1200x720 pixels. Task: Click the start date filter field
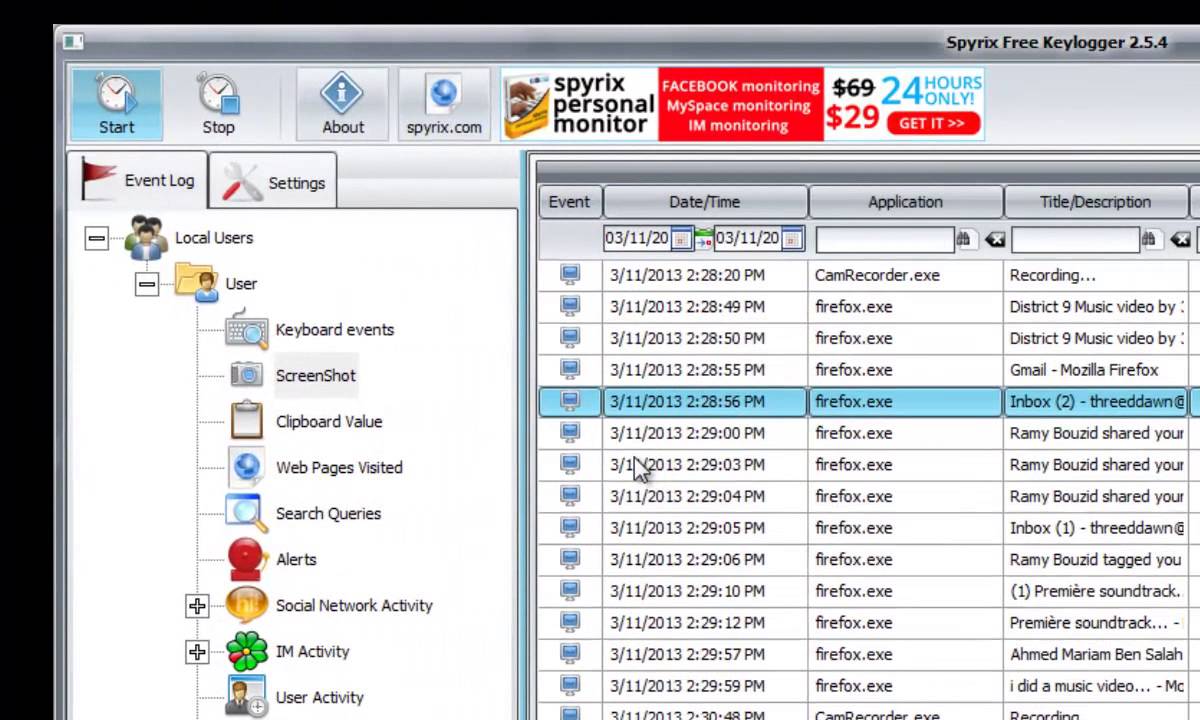click(x=637, y=238)
